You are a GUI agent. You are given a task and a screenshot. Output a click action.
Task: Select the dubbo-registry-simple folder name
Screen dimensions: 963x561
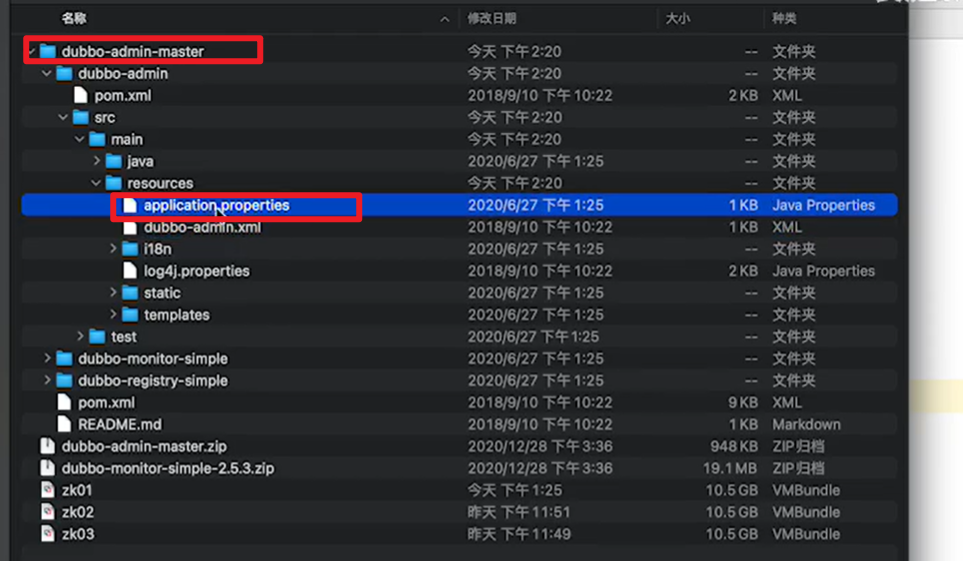153,381
